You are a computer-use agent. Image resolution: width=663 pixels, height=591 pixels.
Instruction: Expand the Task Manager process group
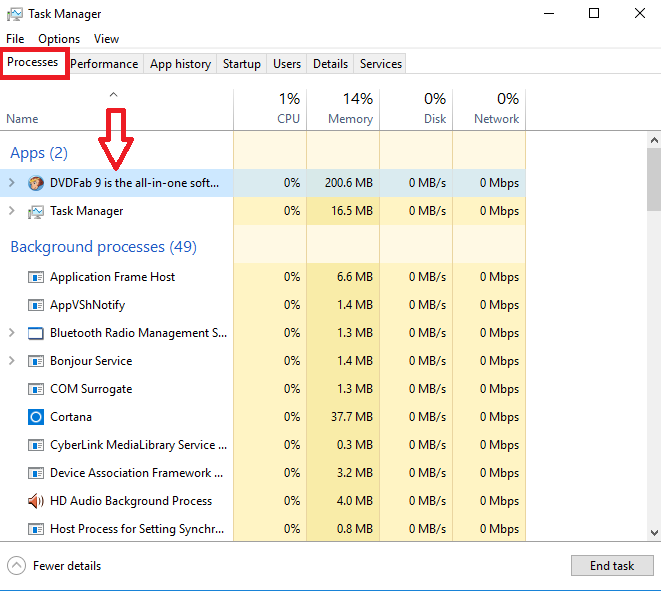click(12, 211)
